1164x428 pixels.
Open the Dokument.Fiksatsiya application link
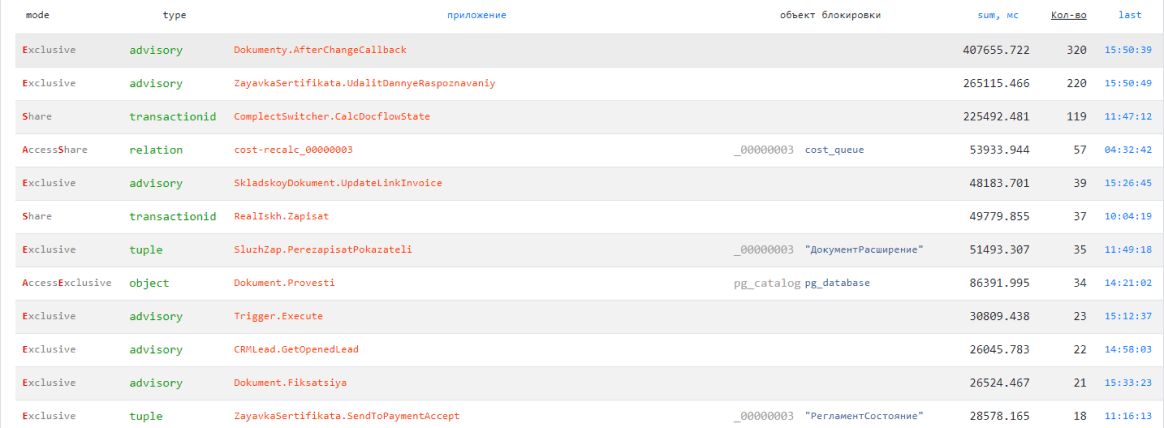point(290,383)
